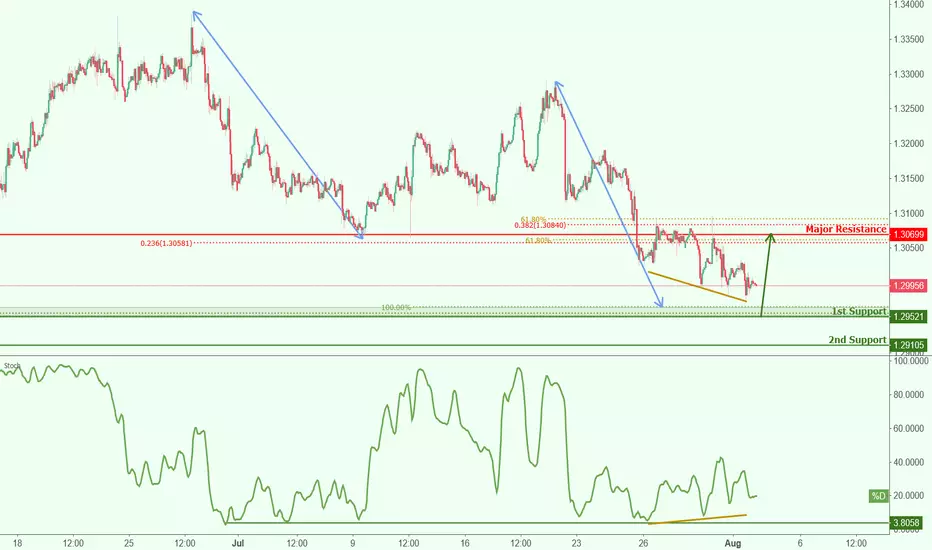Click date 9 on the time axis
This screenshot has height=550, width=932.
[353, 543]
